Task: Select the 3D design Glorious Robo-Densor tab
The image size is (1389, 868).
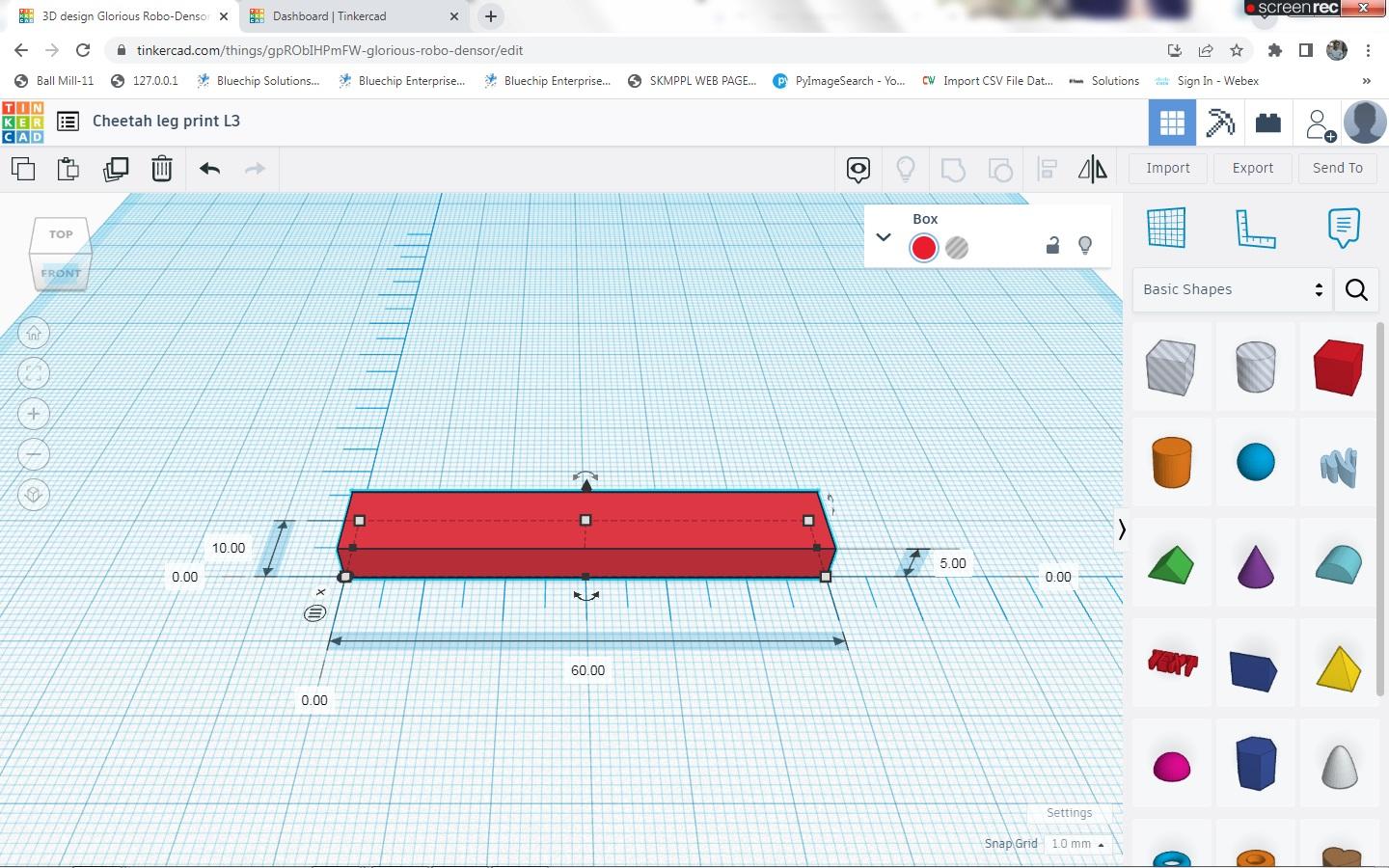Action: point(122,16)
